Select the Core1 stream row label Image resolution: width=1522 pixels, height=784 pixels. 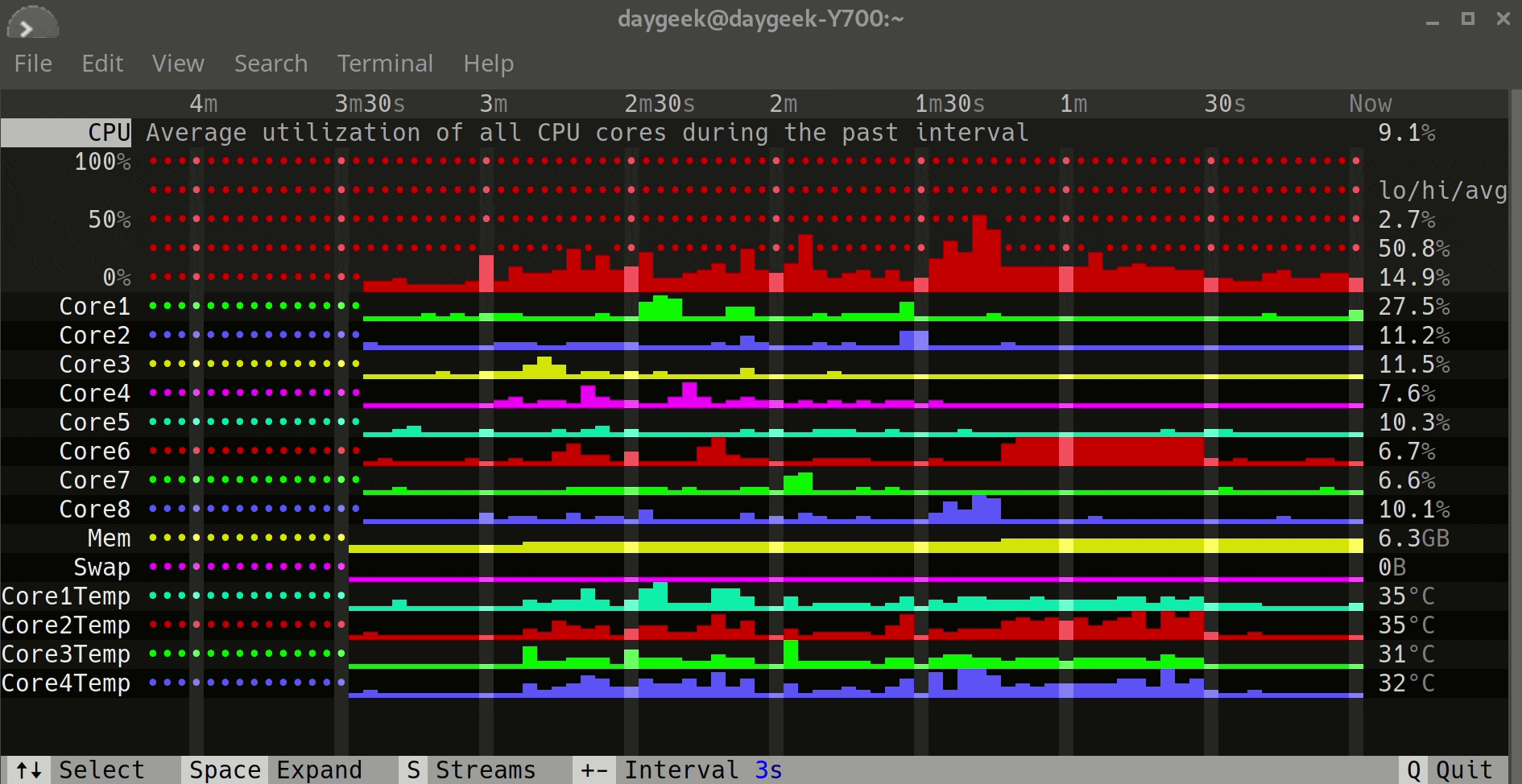click(x=94, y=307)
